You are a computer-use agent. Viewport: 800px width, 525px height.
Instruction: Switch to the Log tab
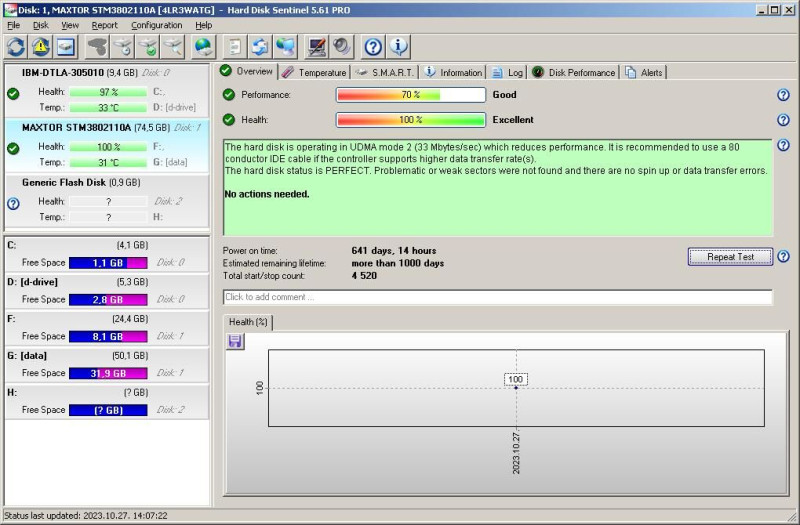(x=507, y=72)
